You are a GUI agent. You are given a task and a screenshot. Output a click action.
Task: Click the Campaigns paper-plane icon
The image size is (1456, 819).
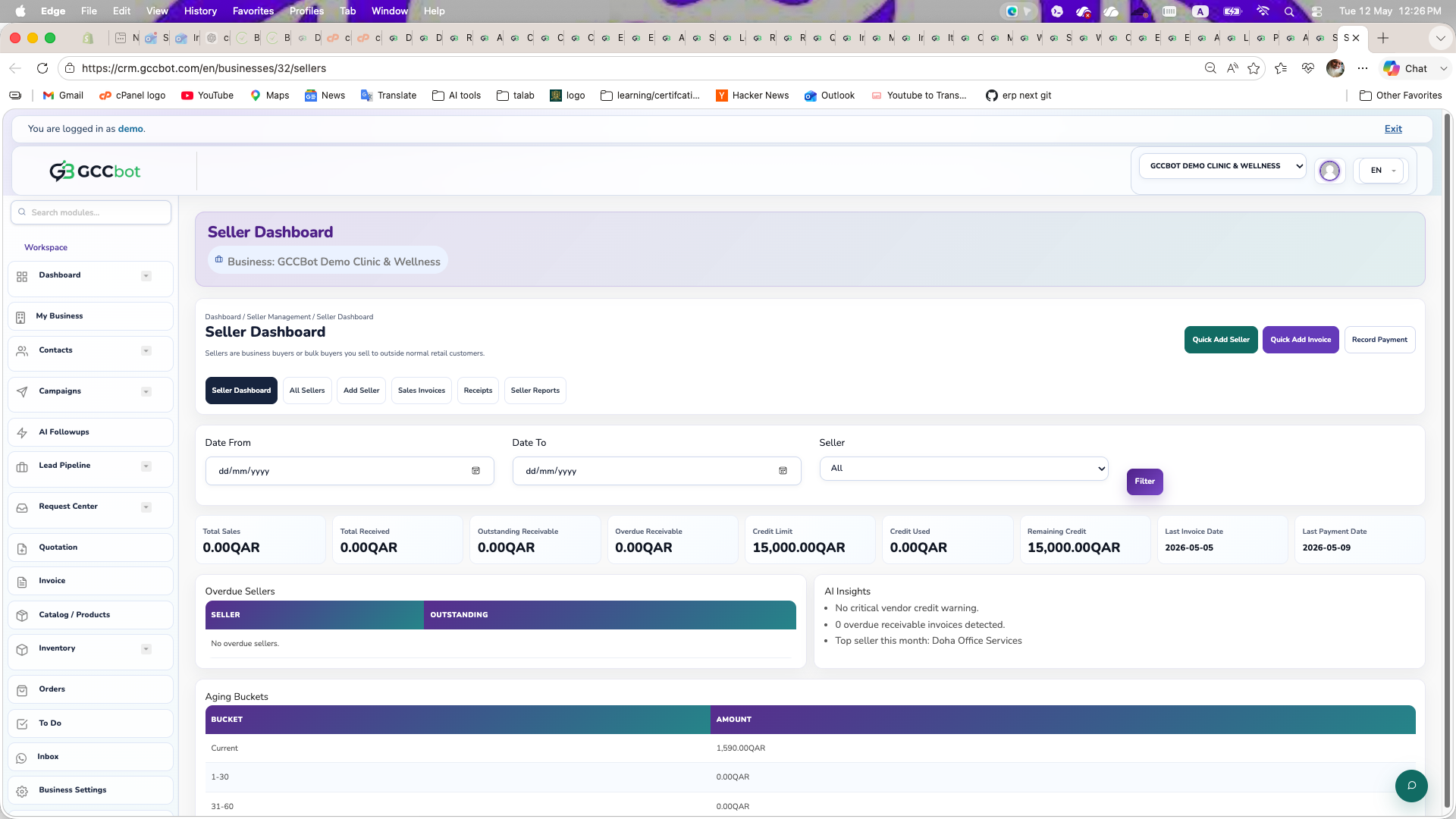click(x=22, y=392)
